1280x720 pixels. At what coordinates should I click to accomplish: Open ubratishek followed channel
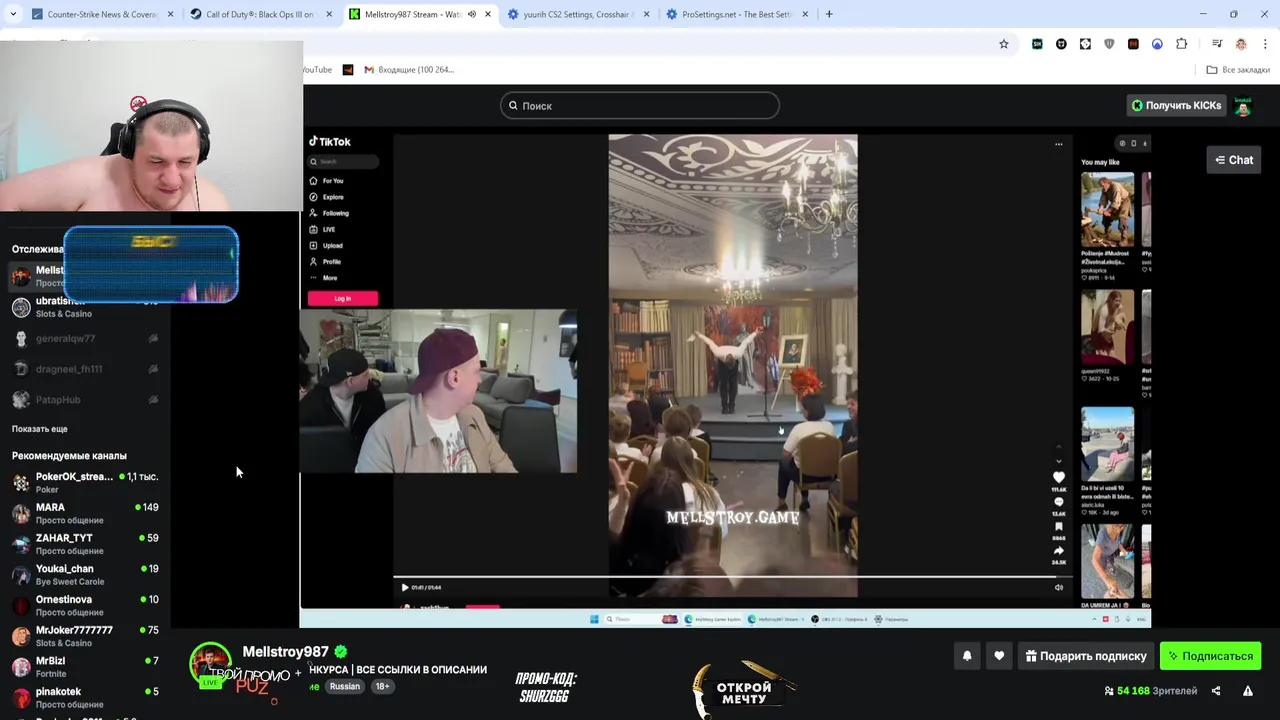(x=85, y=307)
